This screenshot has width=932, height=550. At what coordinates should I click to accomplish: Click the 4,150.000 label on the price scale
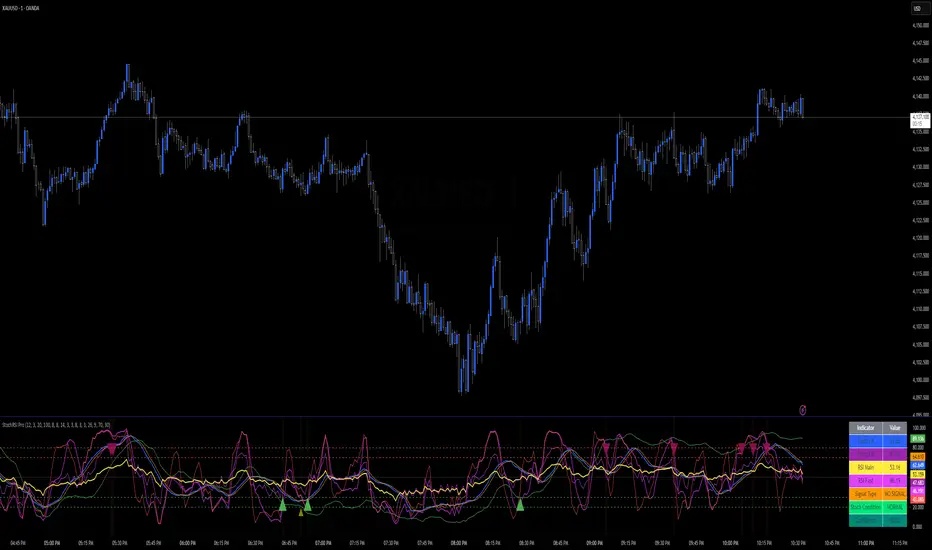(917, 25)
